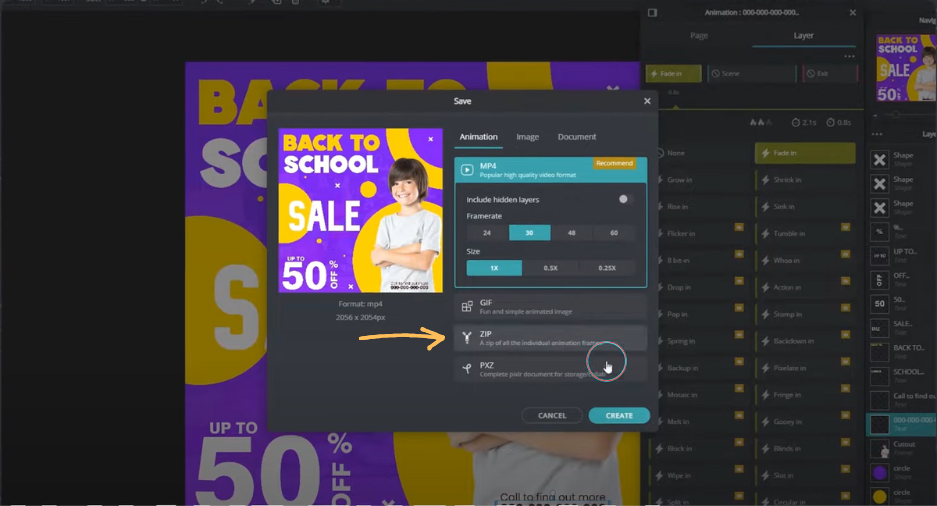937x506 pixels.
Task: Choose the GIF format icon
Action: click(467, 307)
